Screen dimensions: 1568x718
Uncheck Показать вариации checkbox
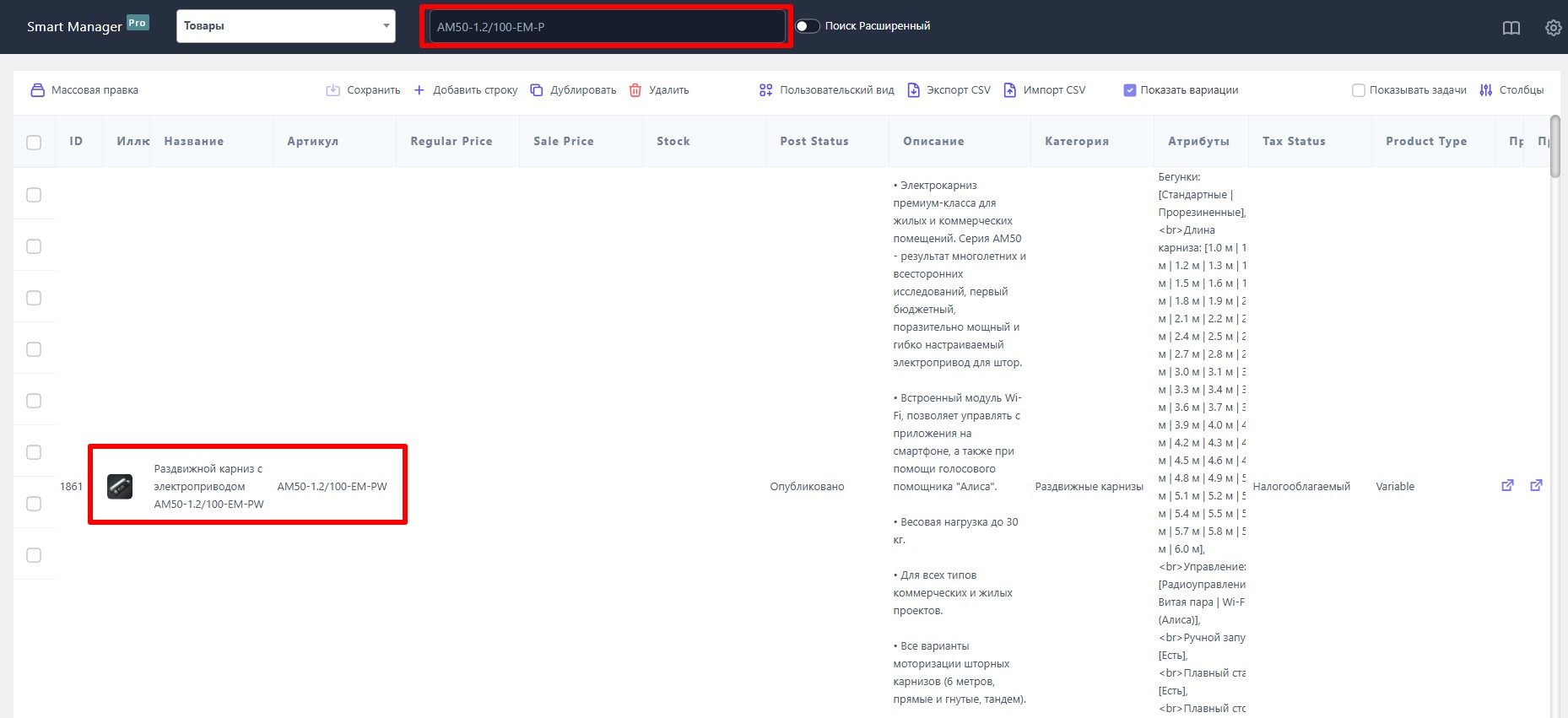click(x=1130, y=90)
